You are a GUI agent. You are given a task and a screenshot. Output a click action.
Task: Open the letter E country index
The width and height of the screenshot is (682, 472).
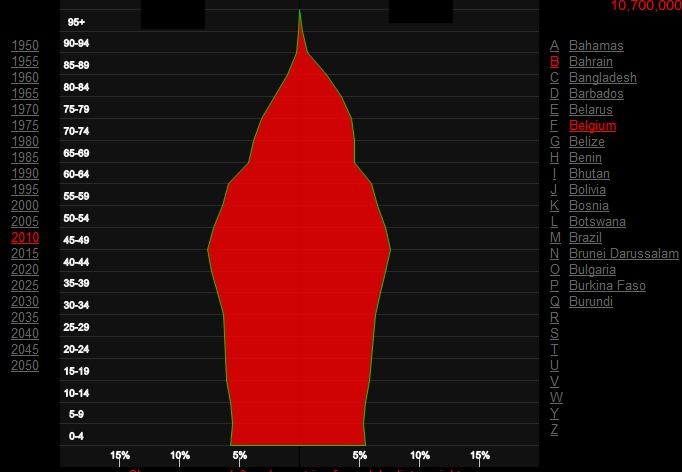click(554, 109)
